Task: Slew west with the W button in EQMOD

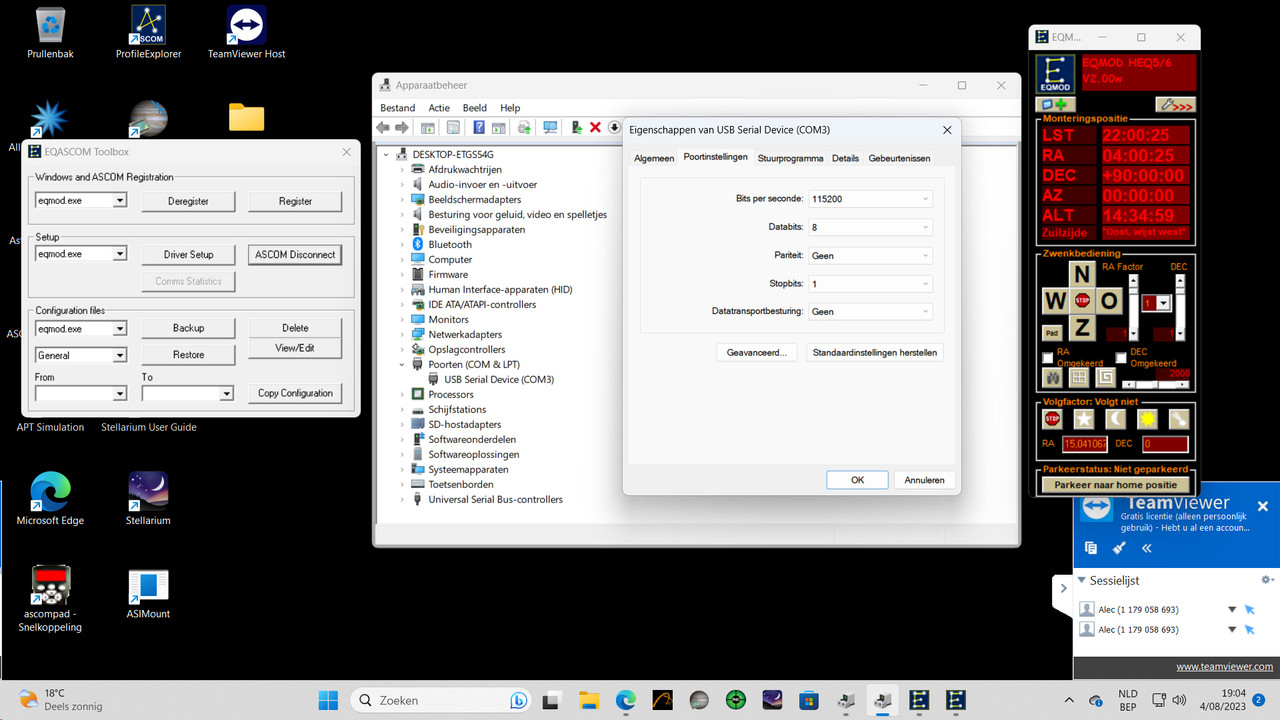Action: point(1055,301)
